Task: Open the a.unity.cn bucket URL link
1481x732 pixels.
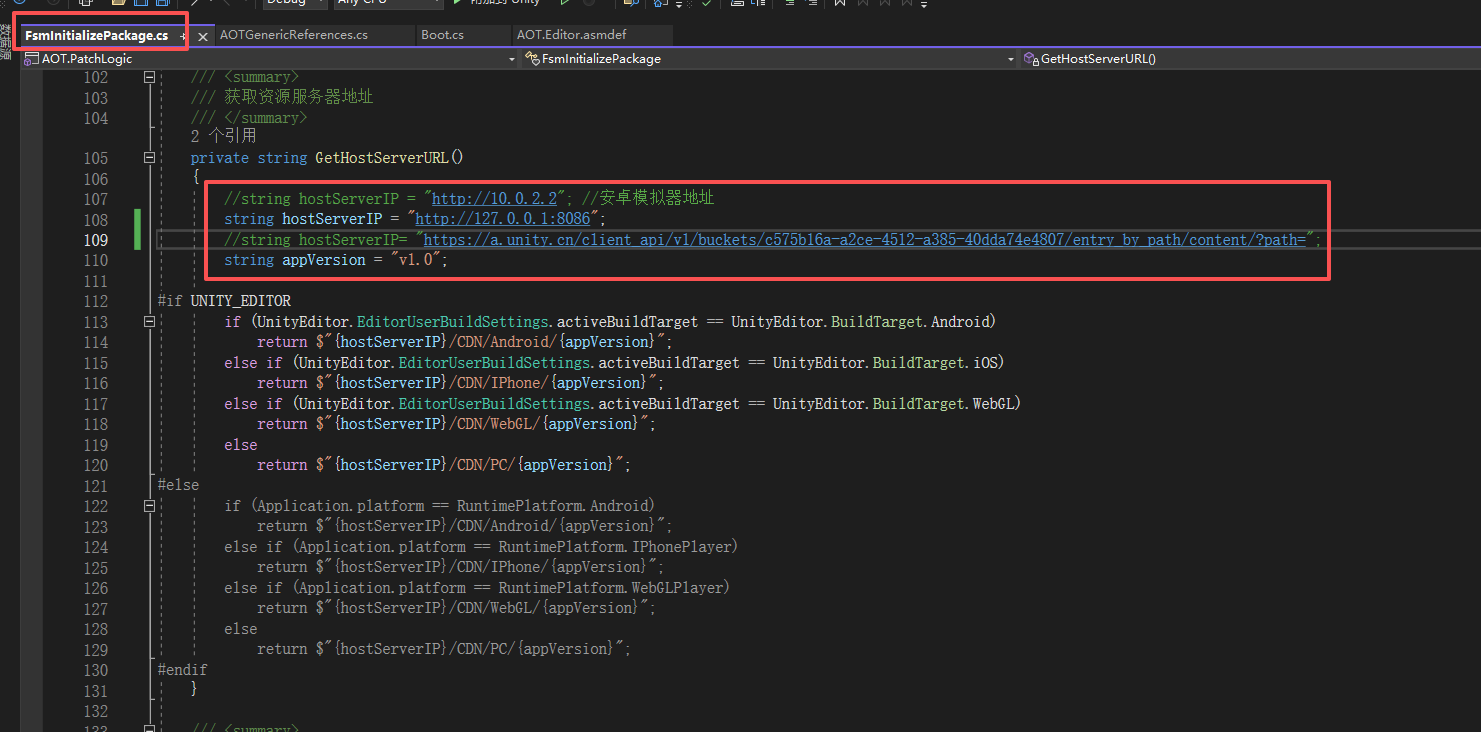Action: (866, 240)
